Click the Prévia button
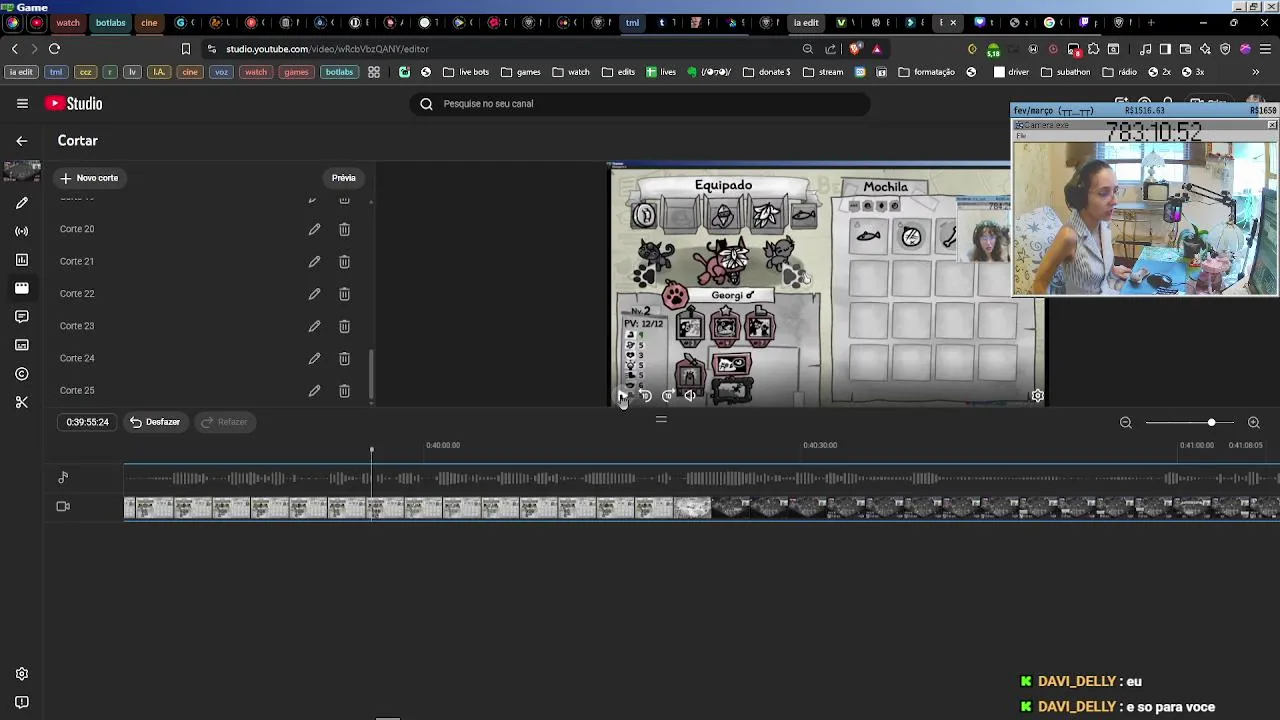1280x720 pixels. point(343,178)
